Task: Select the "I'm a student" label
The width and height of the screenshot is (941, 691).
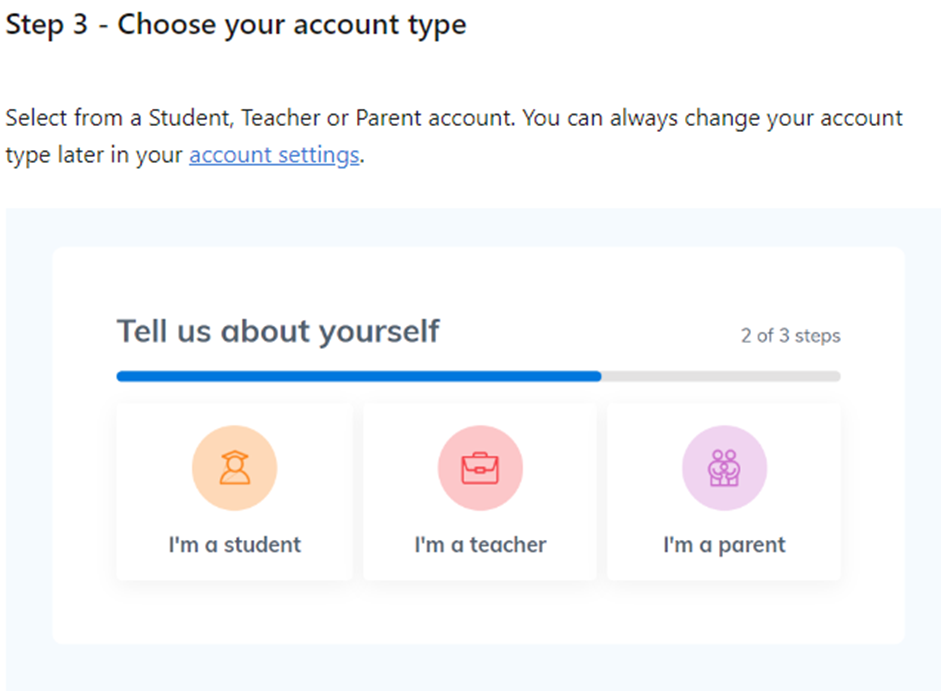Action: (x=234, y=545)
